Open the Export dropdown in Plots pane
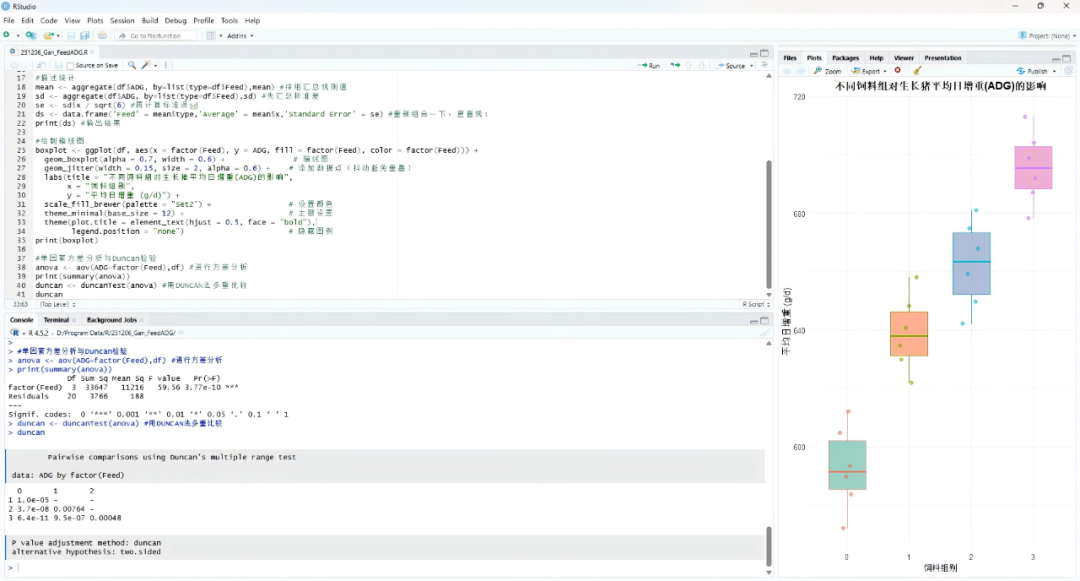 [870, 71]
